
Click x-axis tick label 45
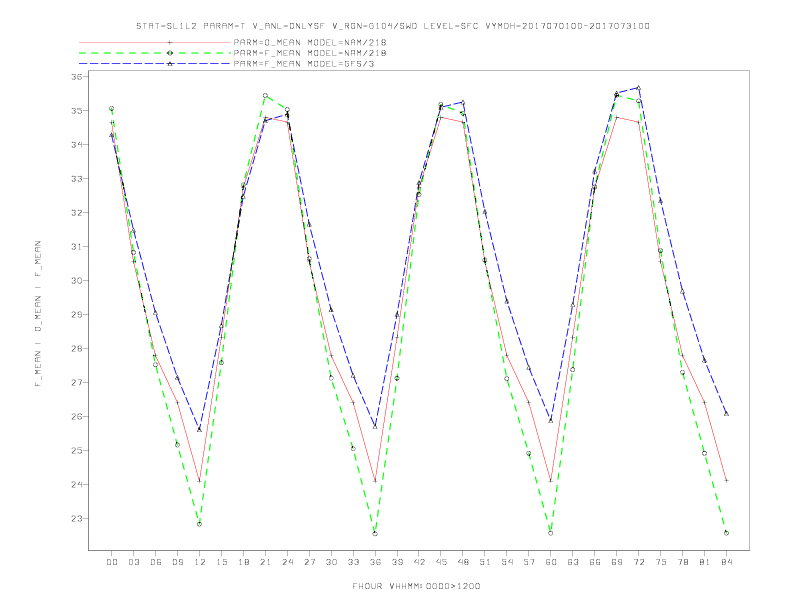[441, 562]
